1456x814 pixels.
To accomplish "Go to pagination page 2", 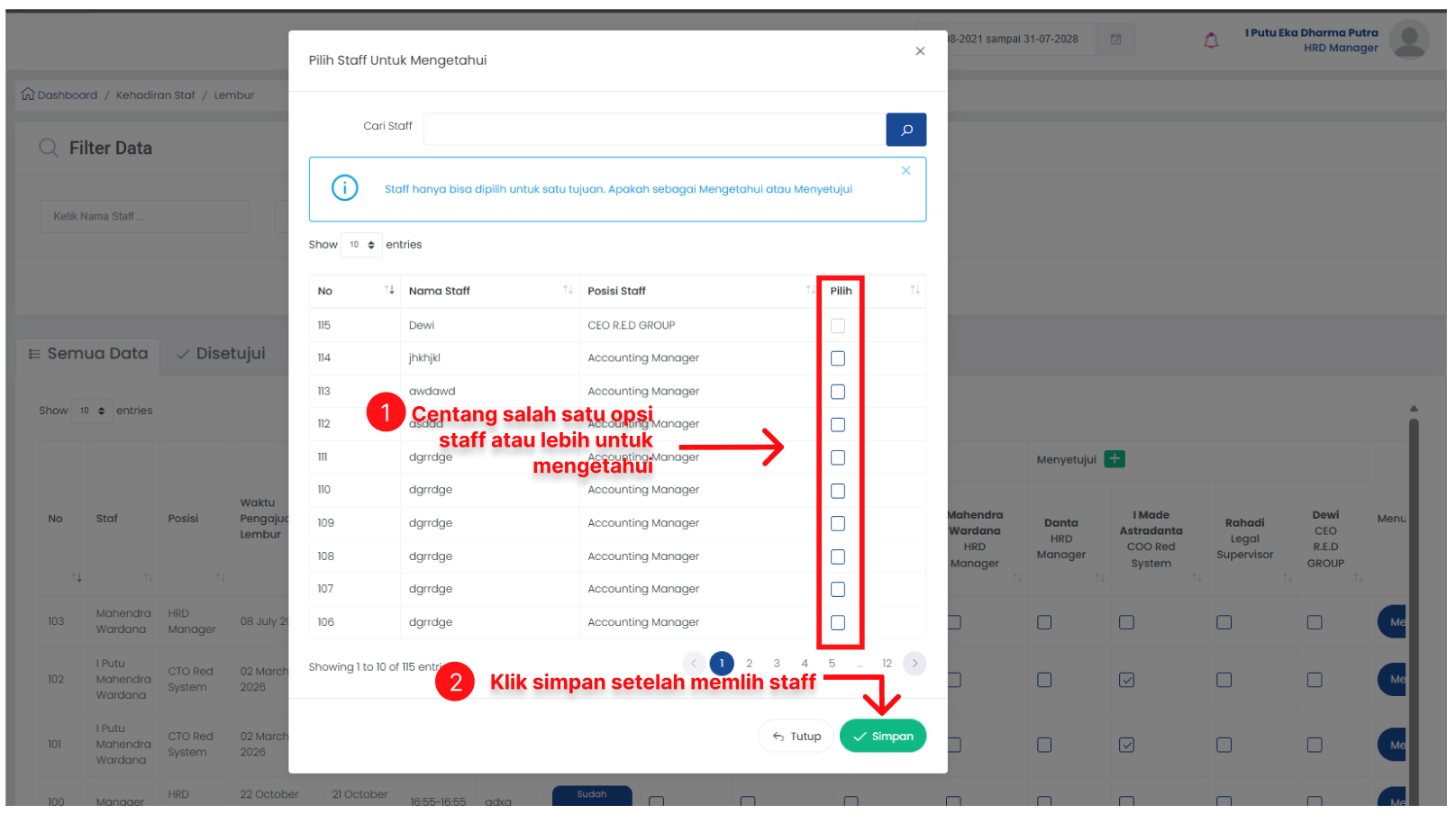I will pyautogui.click(x=749, y=664).
